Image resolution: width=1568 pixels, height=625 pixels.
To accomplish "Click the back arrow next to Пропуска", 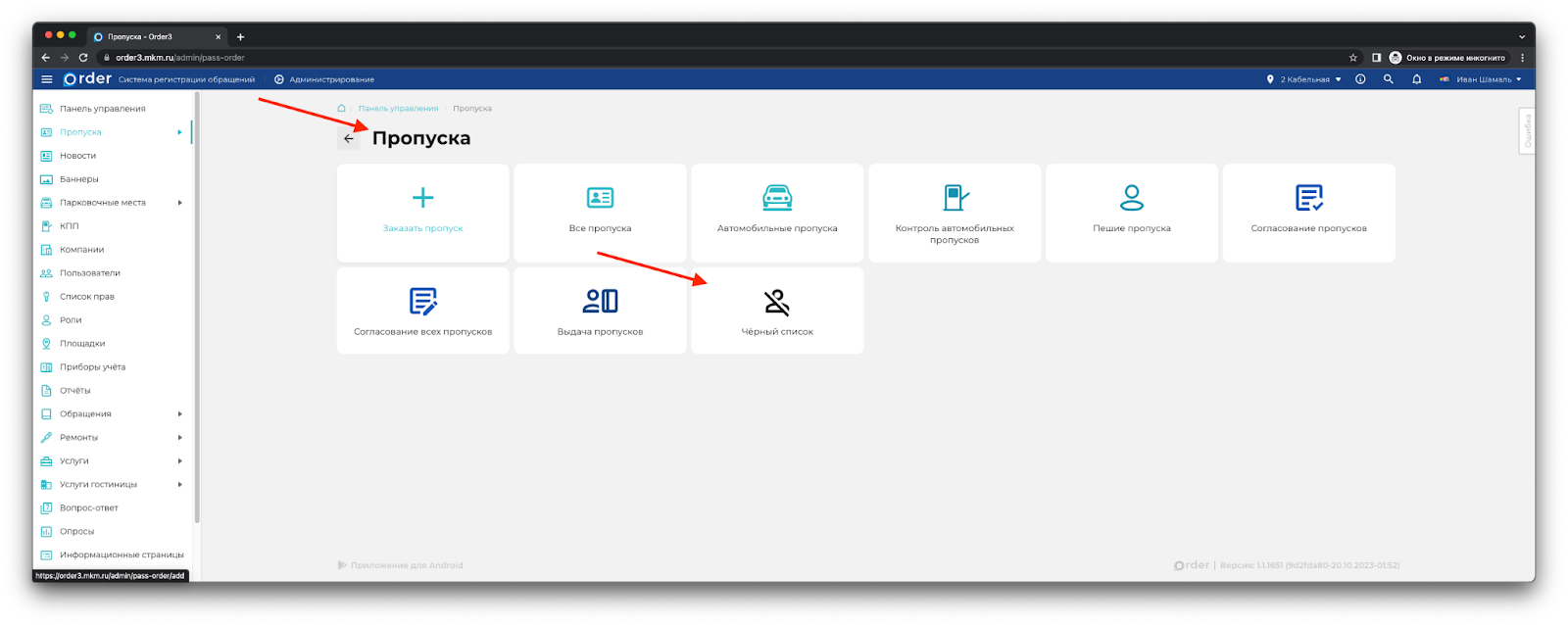I will point(349,138).
